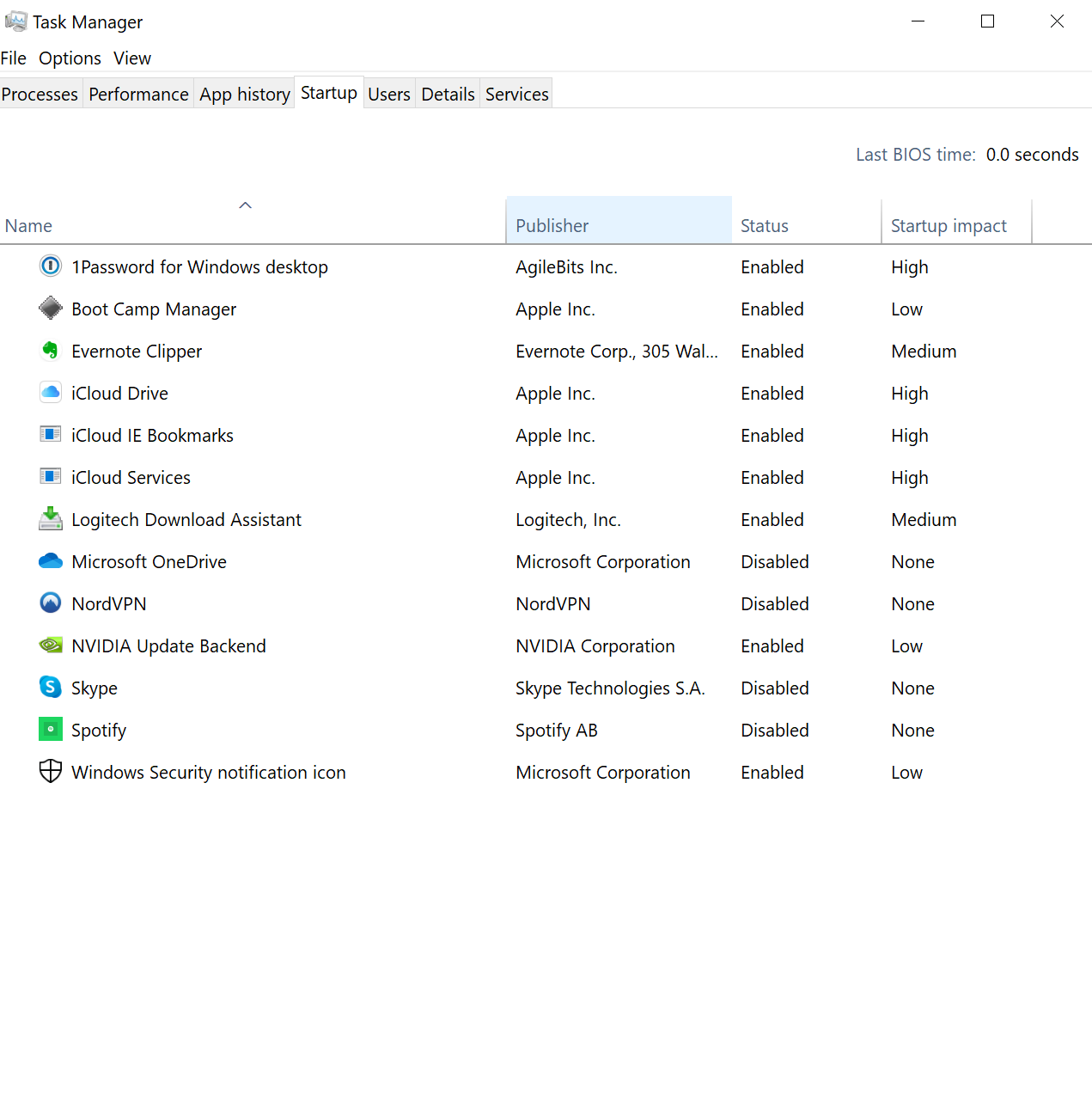Switch to the Performance tab

point(138,95)
